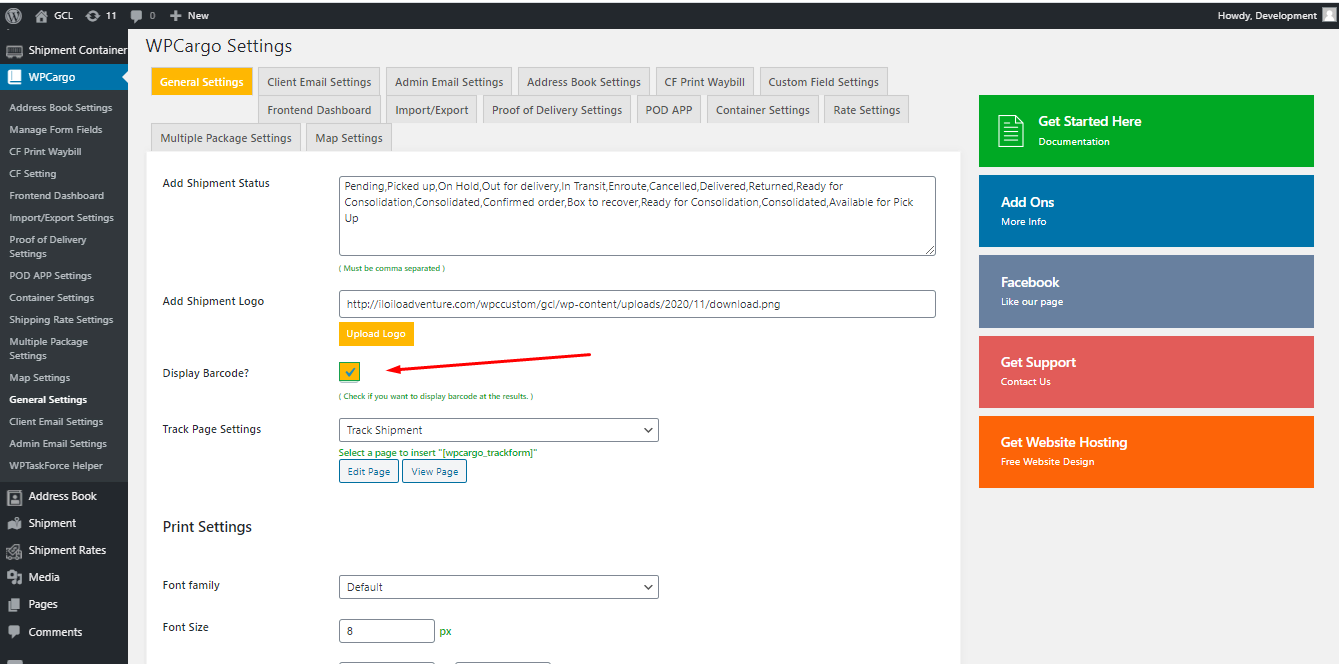Open Admin Email Settings in sidebar
The width and height of the screenshot is (1339, 664).
tap(58, 444)
